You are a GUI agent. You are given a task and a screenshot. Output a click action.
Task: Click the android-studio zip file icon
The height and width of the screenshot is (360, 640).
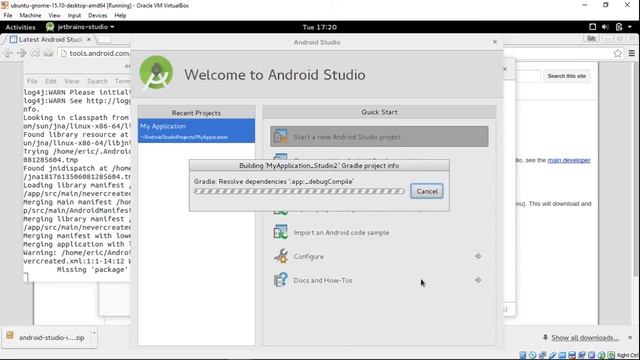[x=10, y=336]
